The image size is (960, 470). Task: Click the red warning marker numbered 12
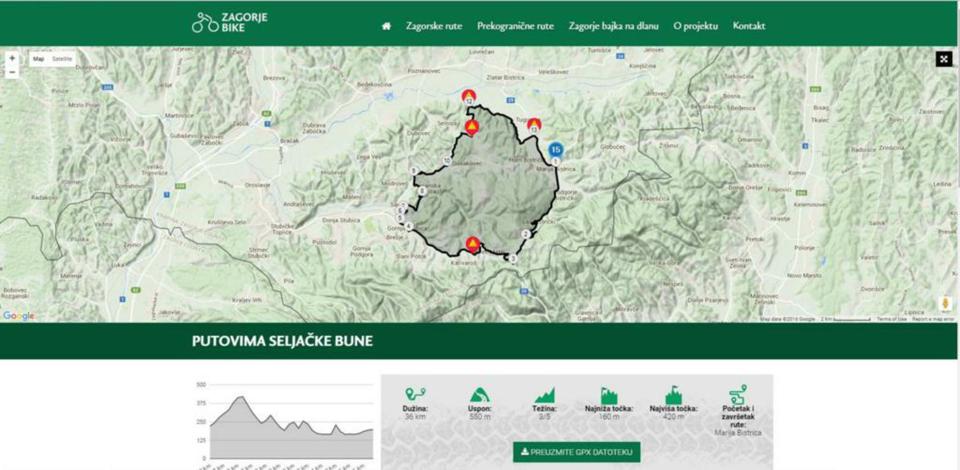coord(468,96)
